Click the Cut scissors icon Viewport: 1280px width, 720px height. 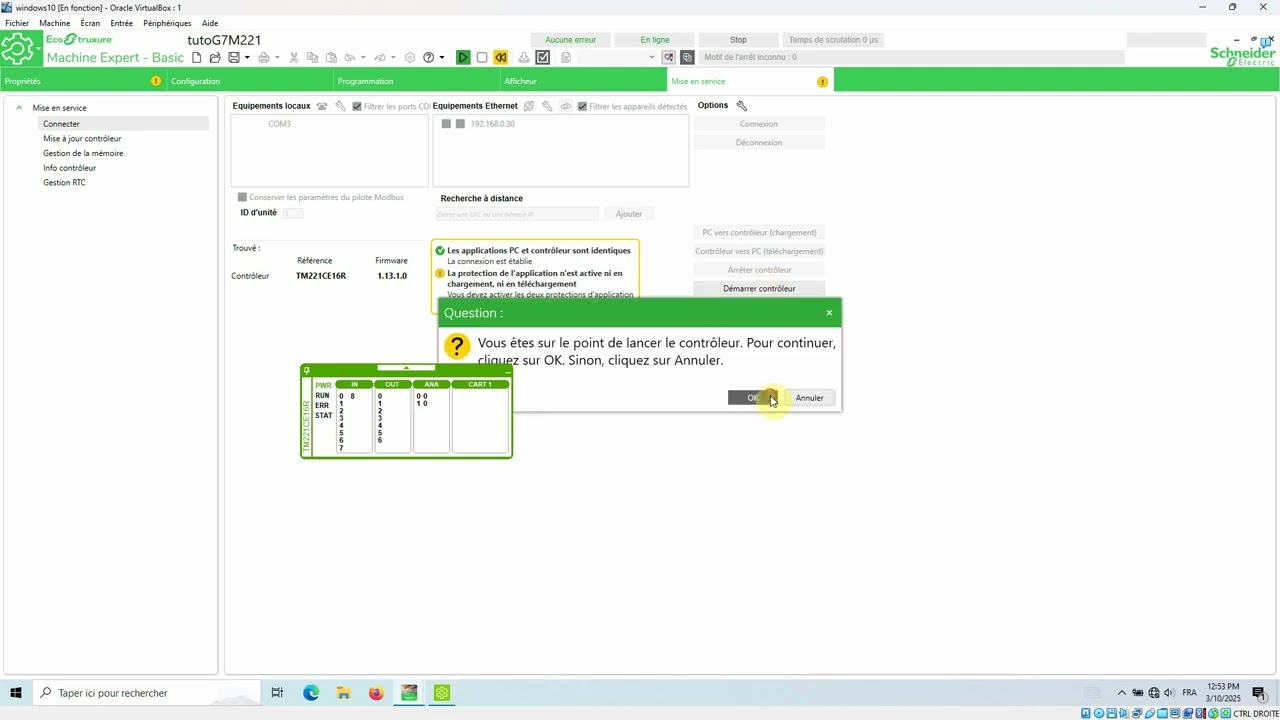click(x=294, y=58)
